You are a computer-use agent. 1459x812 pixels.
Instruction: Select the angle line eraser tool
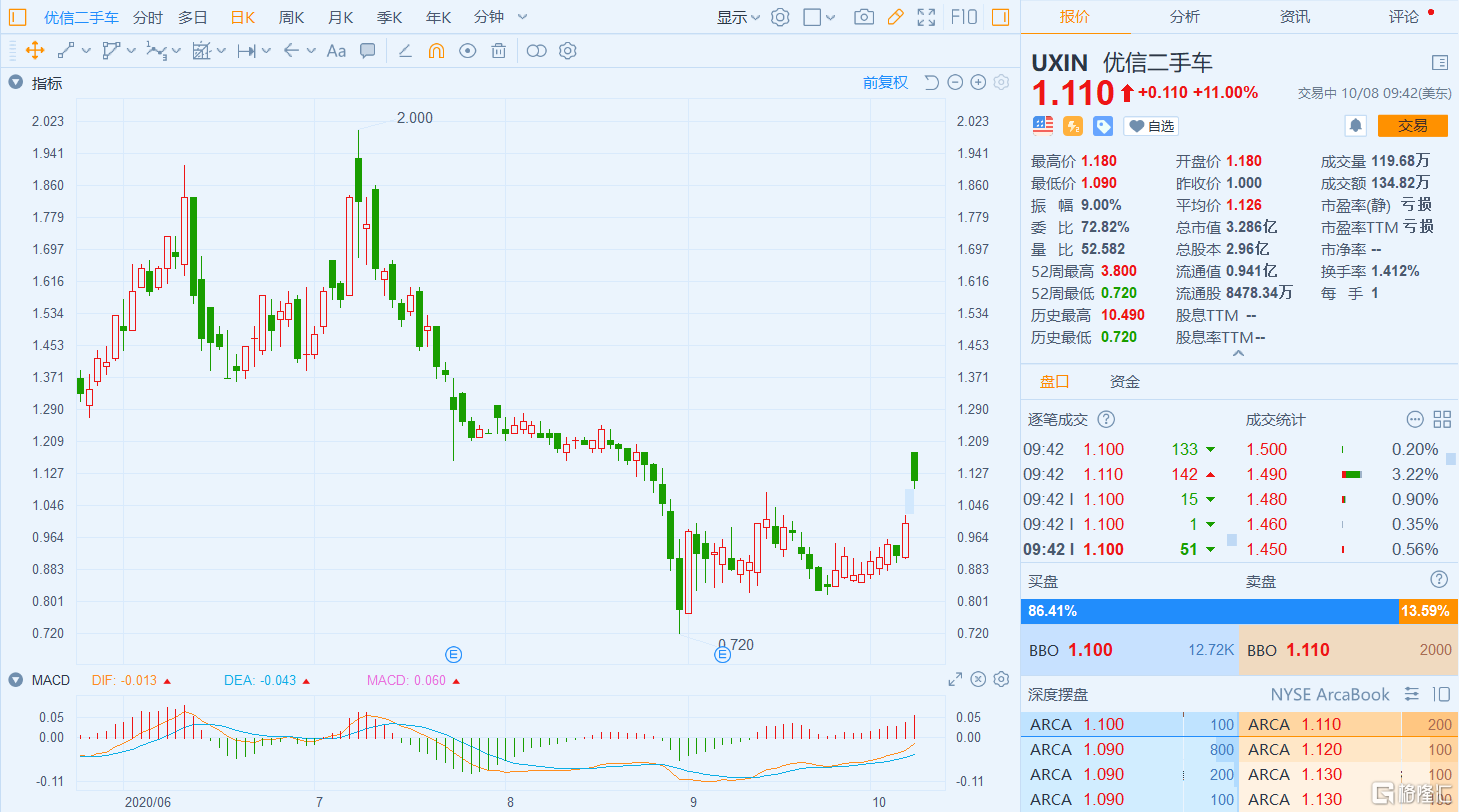click(405, 50)
